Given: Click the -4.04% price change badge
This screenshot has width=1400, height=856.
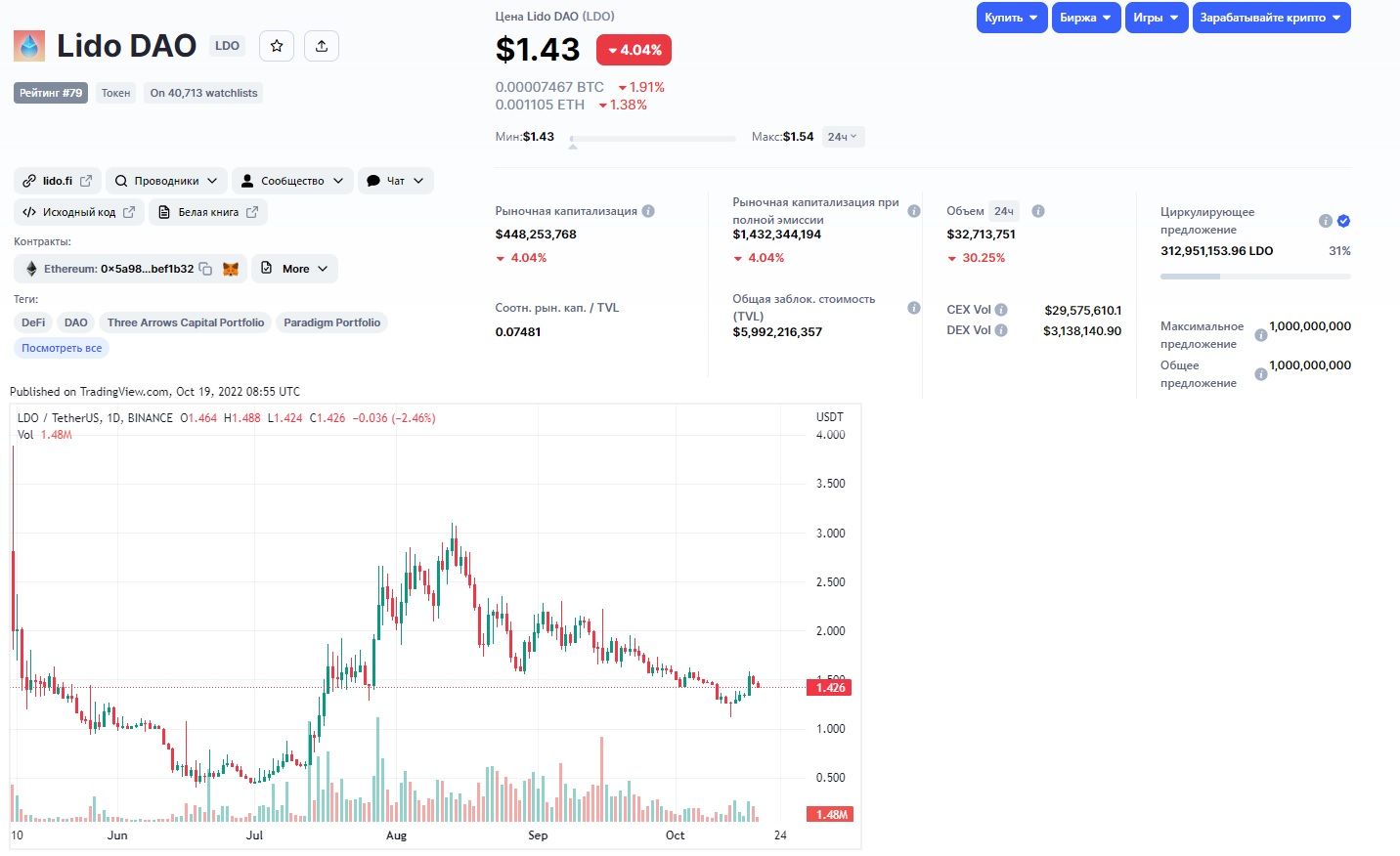Looking at the screenshot, I should point(634,50).
